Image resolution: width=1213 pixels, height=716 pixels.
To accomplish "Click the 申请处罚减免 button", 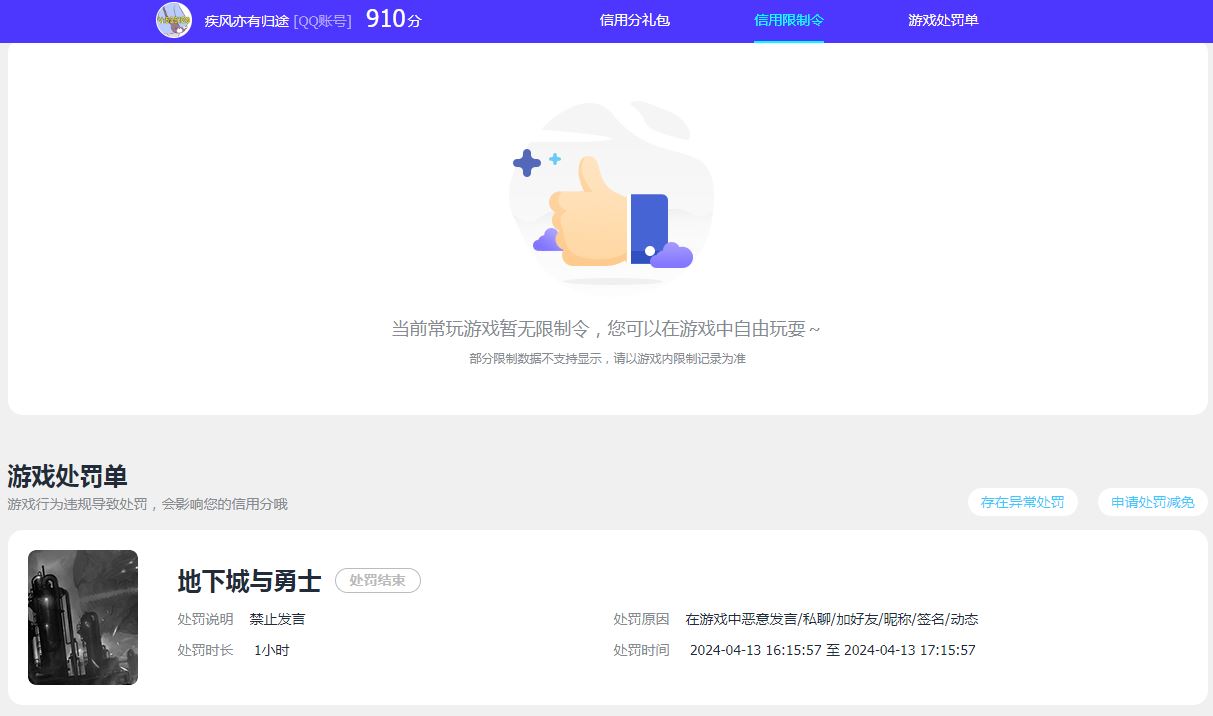I will [x=1151, y=502].
